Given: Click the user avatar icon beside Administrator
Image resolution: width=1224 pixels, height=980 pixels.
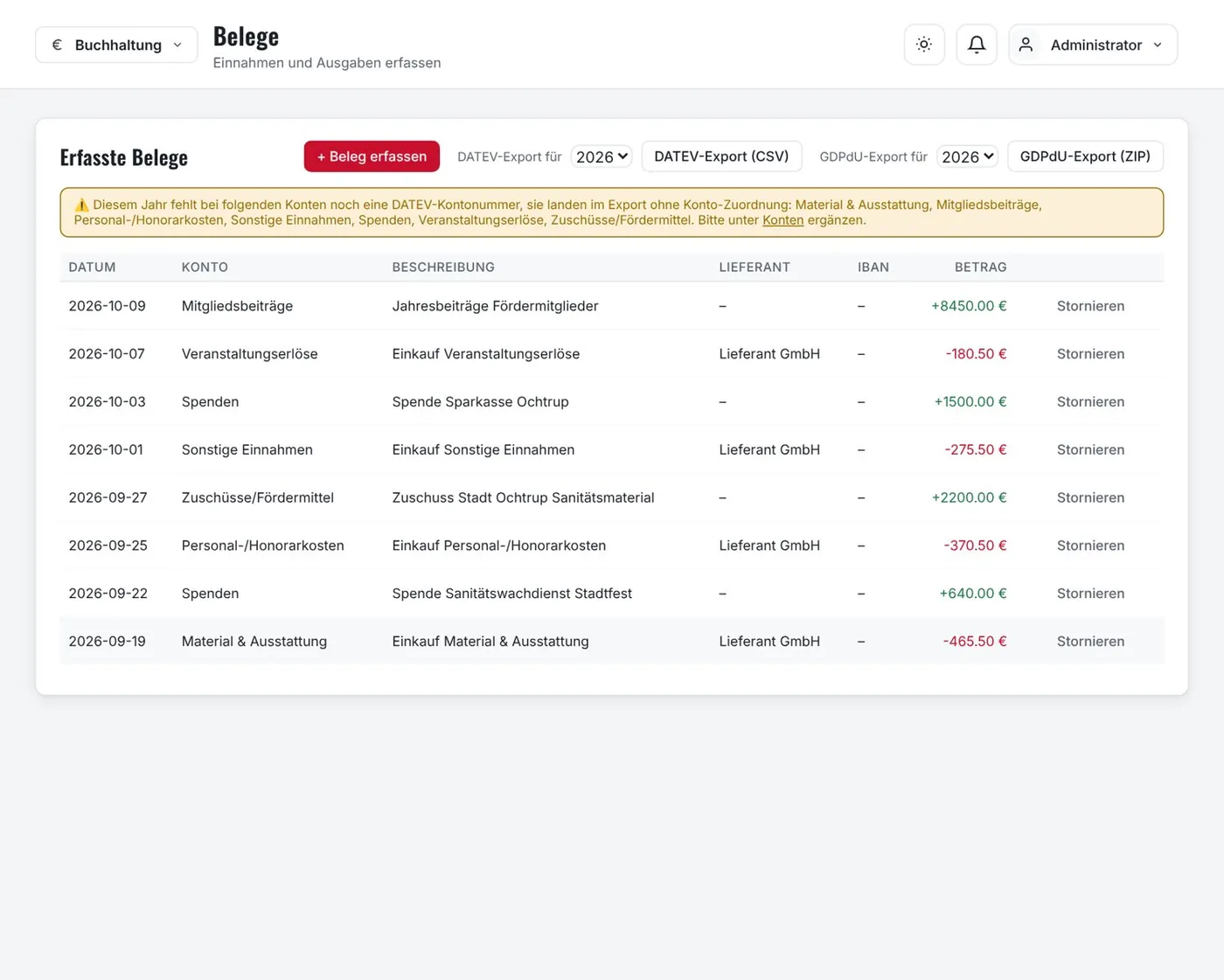Looking at the screenshot, I should tap(1026, 45).
